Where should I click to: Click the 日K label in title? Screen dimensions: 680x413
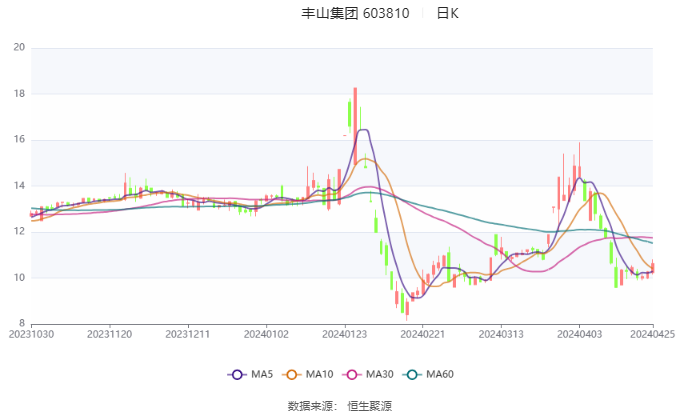pyautogui.click(x=448, y=13)
